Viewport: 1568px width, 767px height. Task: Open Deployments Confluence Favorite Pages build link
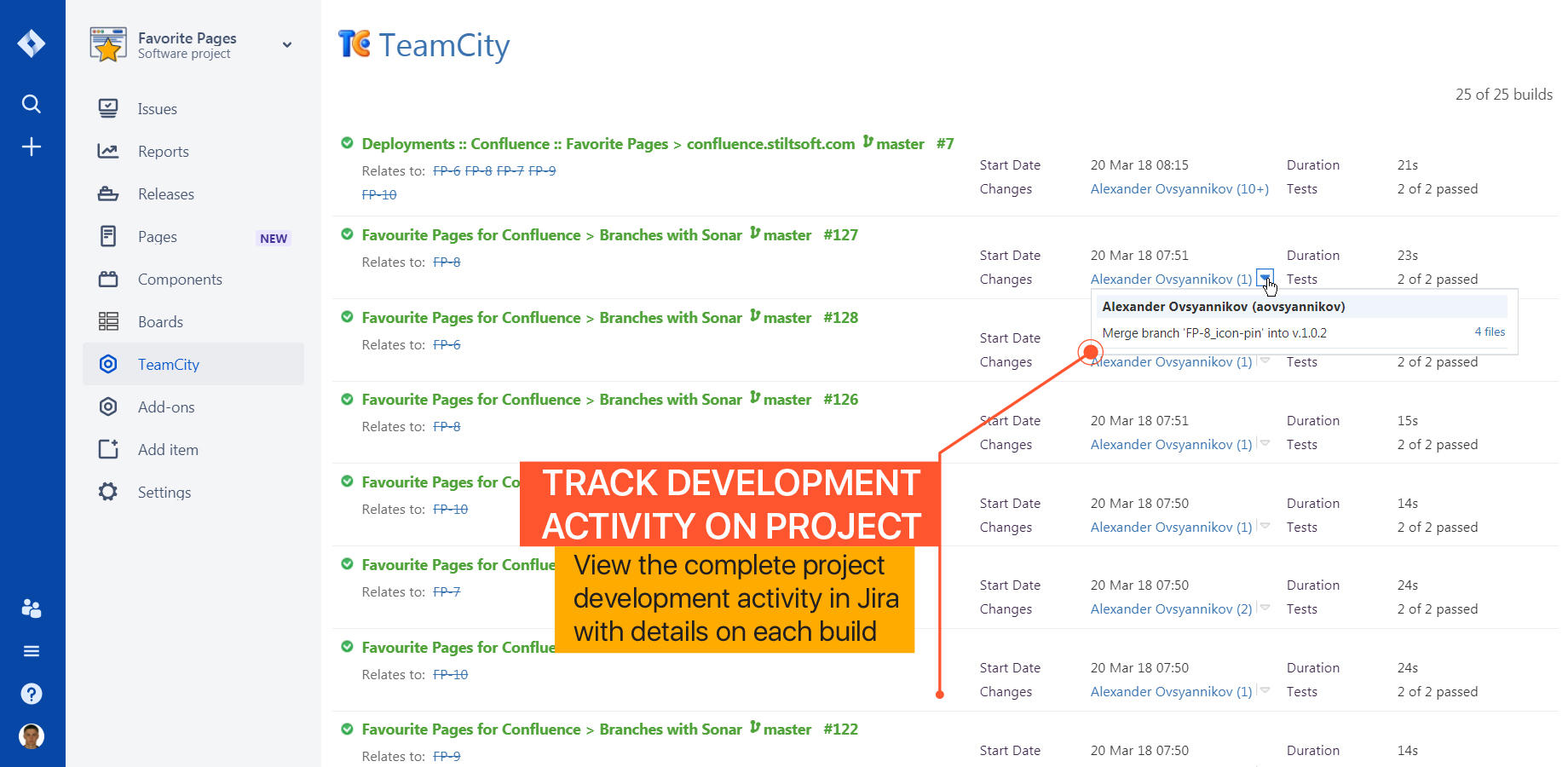[x=608, y=144]
